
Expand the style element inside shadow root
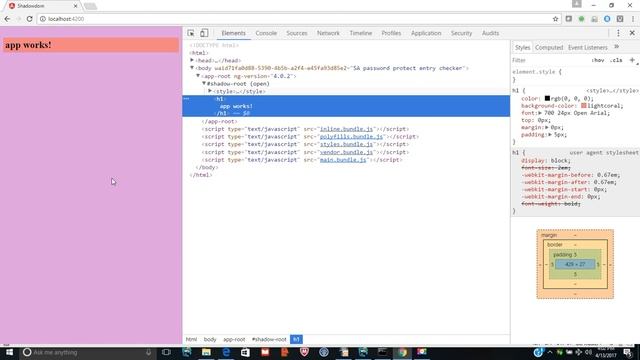pyautogui.click(x=210, y=91)
